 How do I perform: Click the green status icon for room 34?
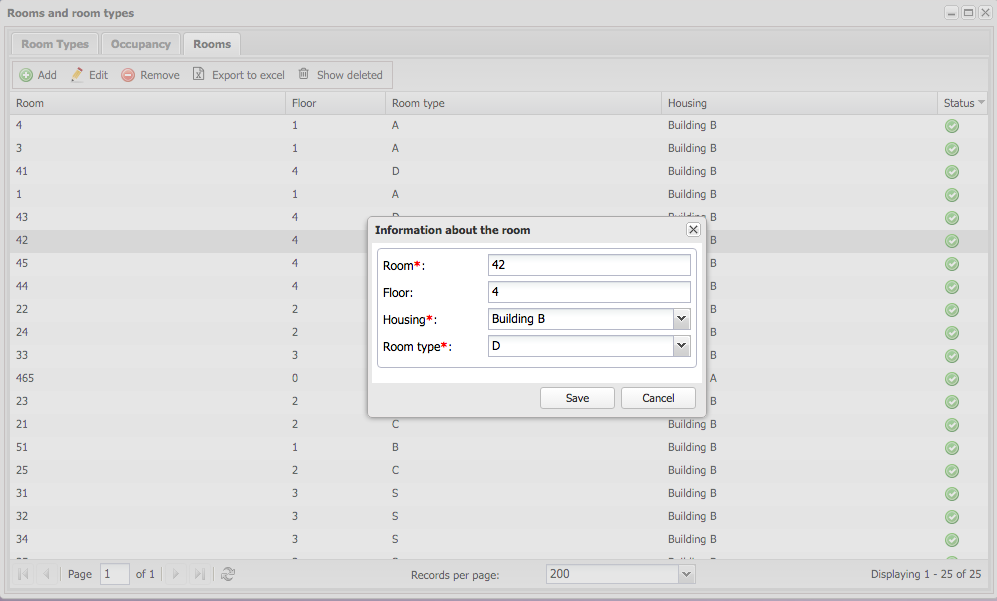coord(952,539)
